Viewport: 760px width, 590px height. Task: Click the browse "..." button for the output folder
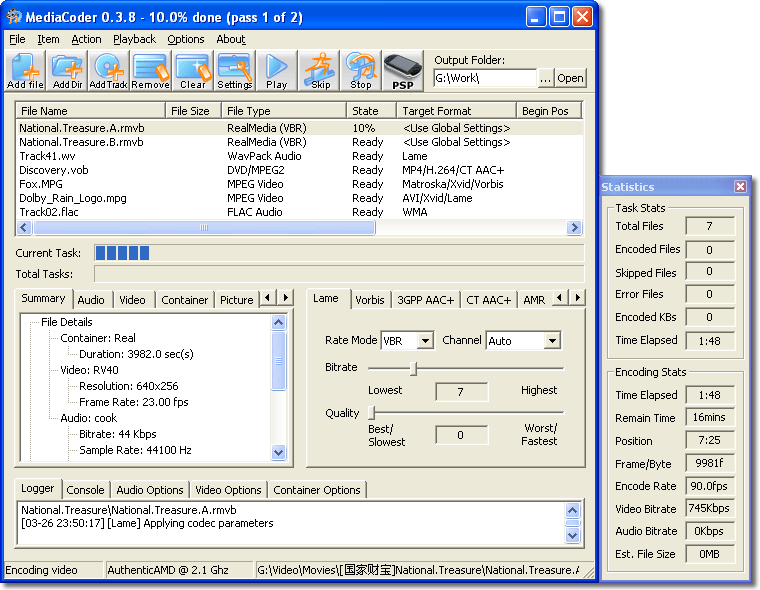point(545,78)
